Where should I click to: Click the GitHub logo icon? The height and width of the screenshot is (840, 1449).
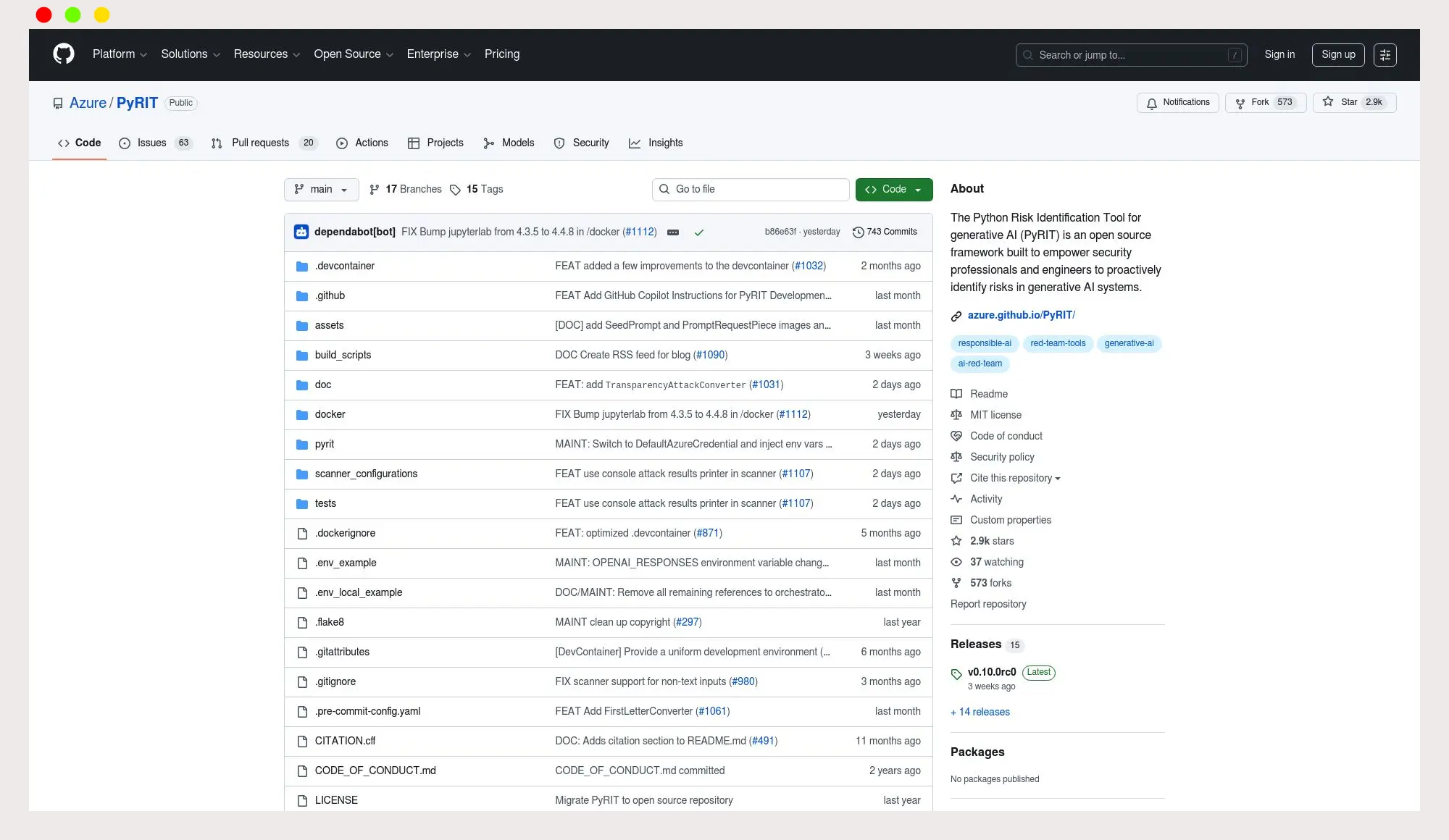pos(64,54)
